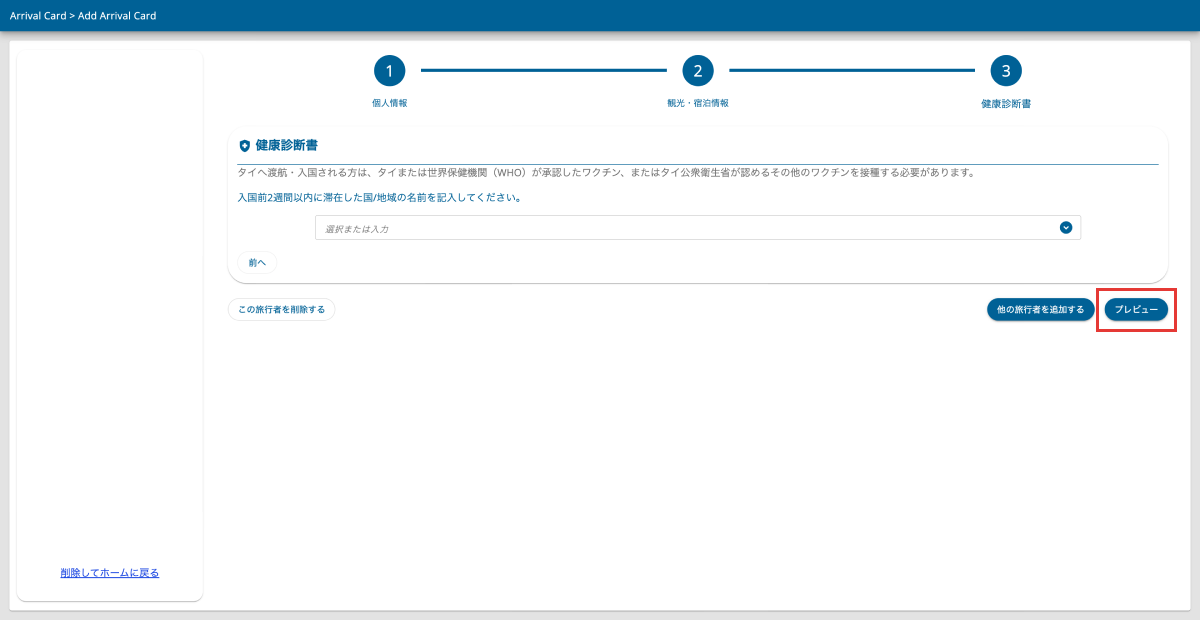Select the 個人情報 step label
This screenshot has width=1200, height=620.
pos(389,101)
